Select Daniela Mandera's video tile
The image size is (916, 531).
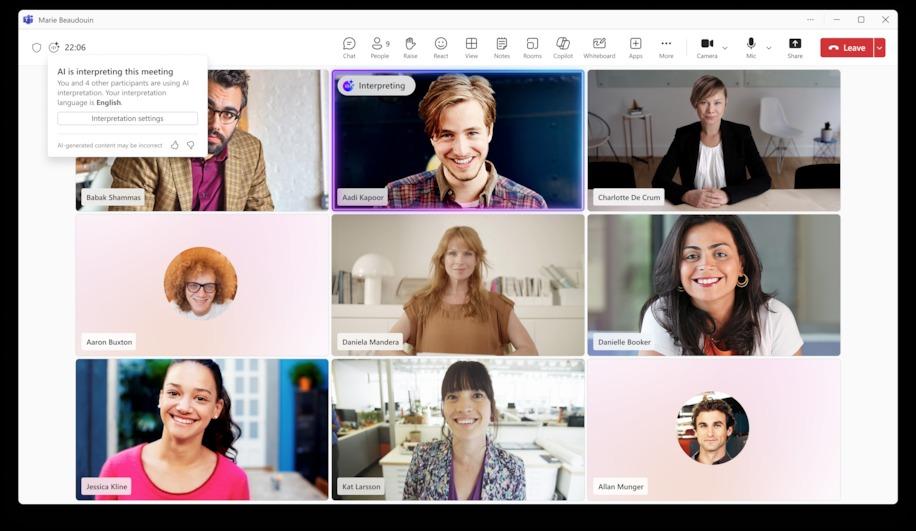click(x=458, y=284)
